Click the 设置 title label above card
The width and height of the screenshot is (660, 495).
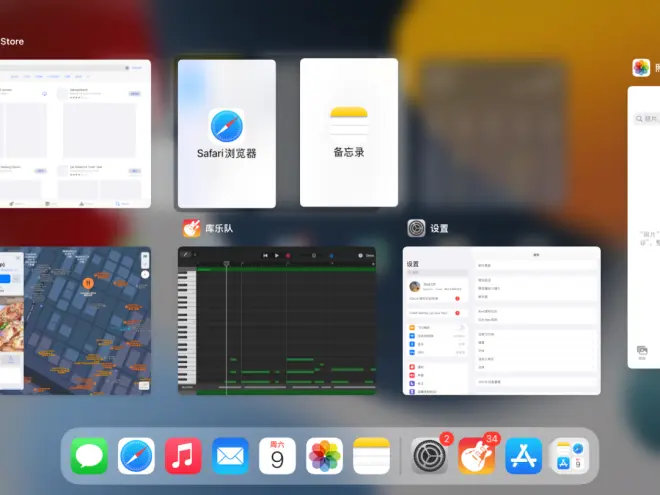click(439, 228)
